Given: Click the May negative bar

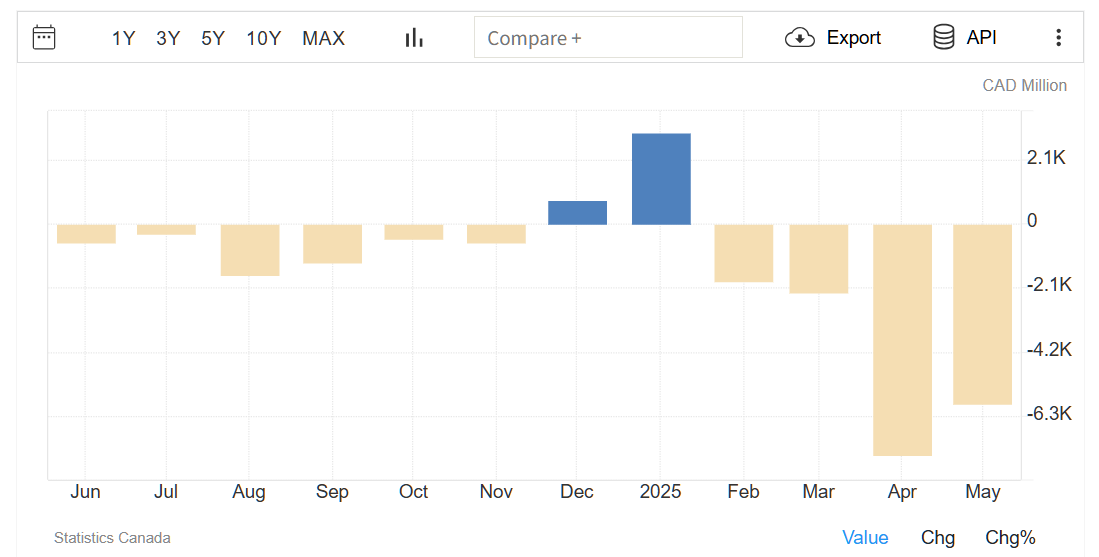Looking at the screenshot, I should pos(982,315).
